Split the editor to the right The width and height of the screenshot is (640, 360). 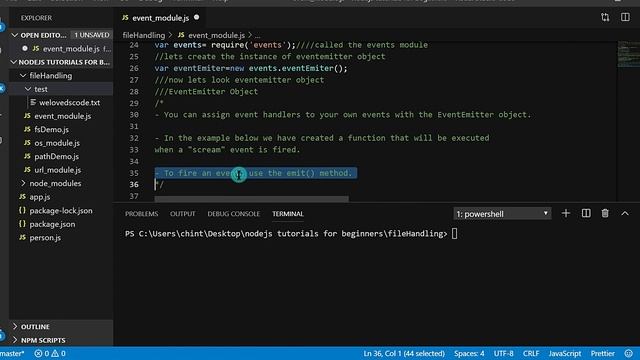click(x=625, y=17)
